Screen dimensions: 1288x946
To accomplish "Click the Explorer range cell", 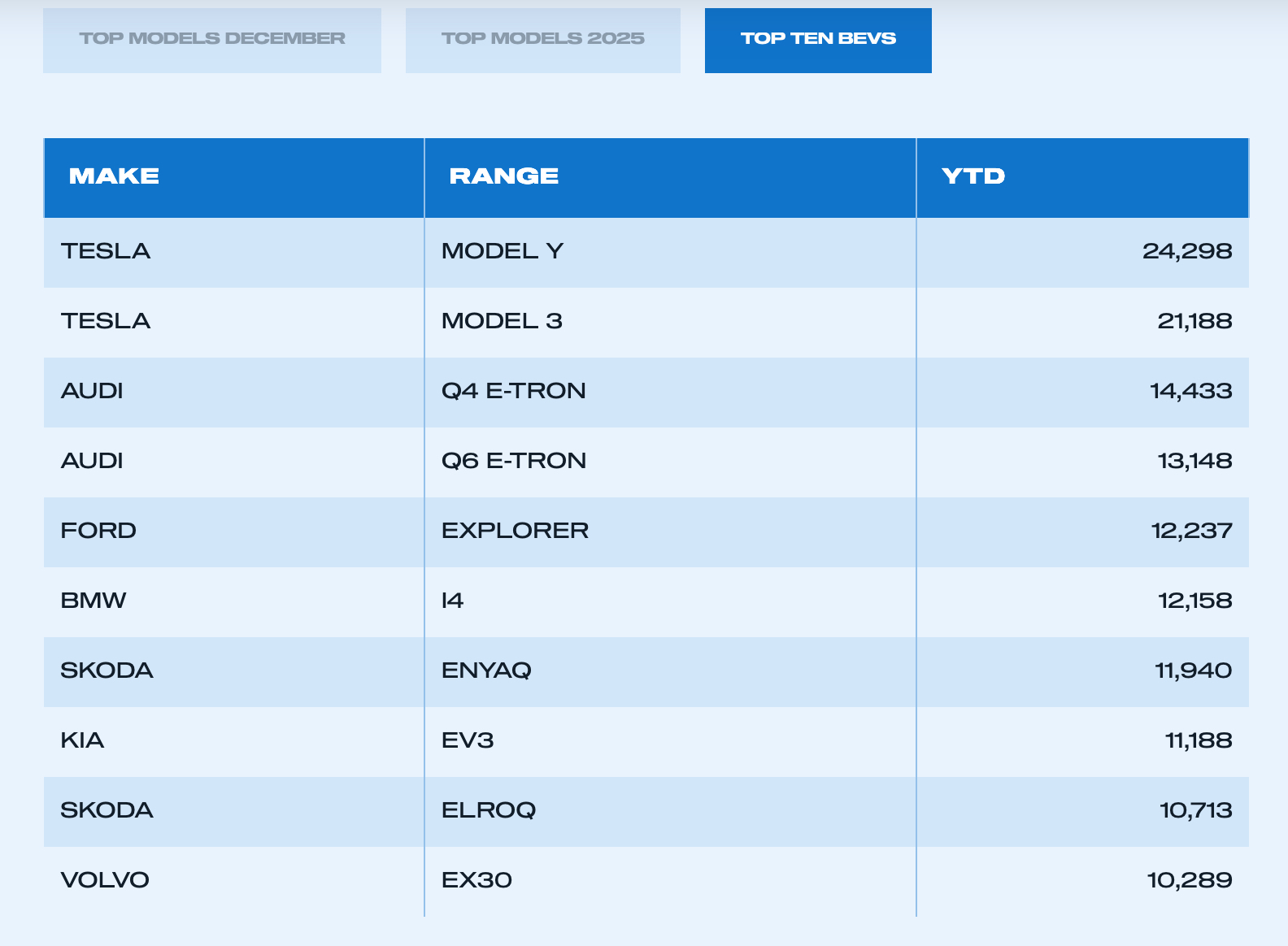I will (x=515, y=531).
